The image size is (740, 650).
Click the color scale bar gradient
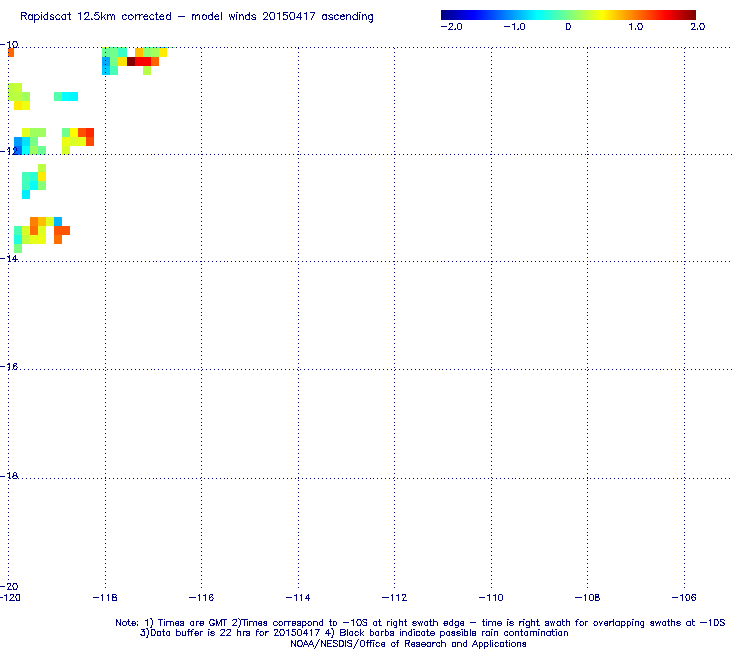[568, 15]
